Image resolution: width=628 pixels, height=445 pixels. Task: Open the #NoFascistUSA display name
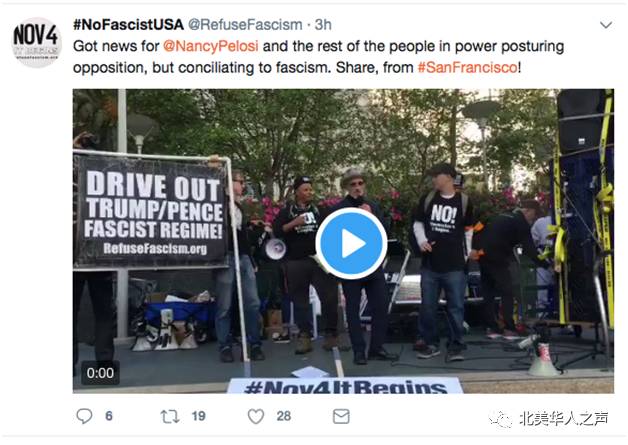pyautogui.click(x=128, y=25)
